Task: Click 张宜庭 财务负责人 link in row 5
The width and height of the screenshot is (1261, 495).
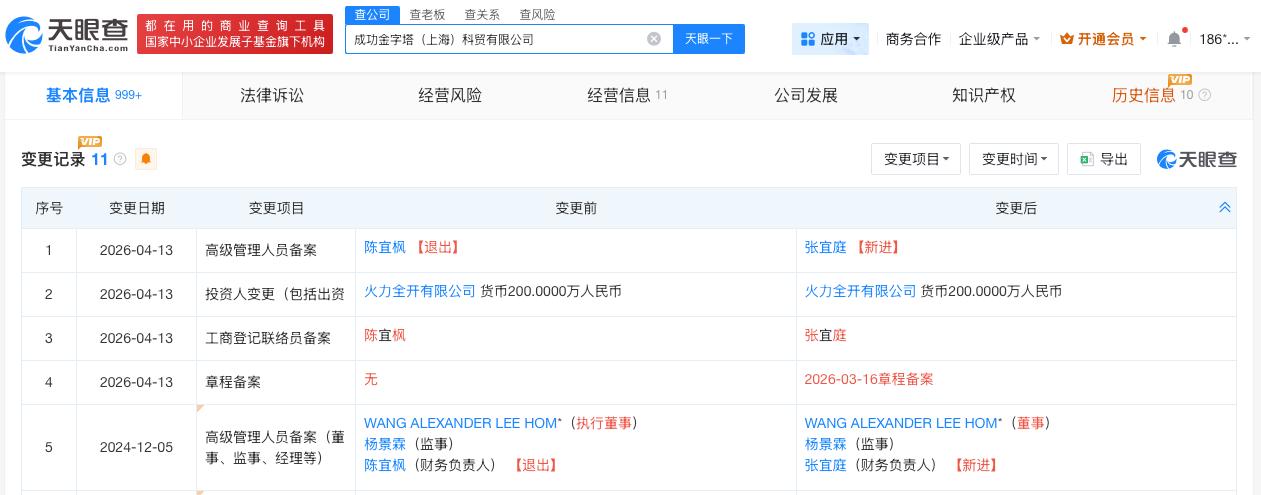Action: 826,465
